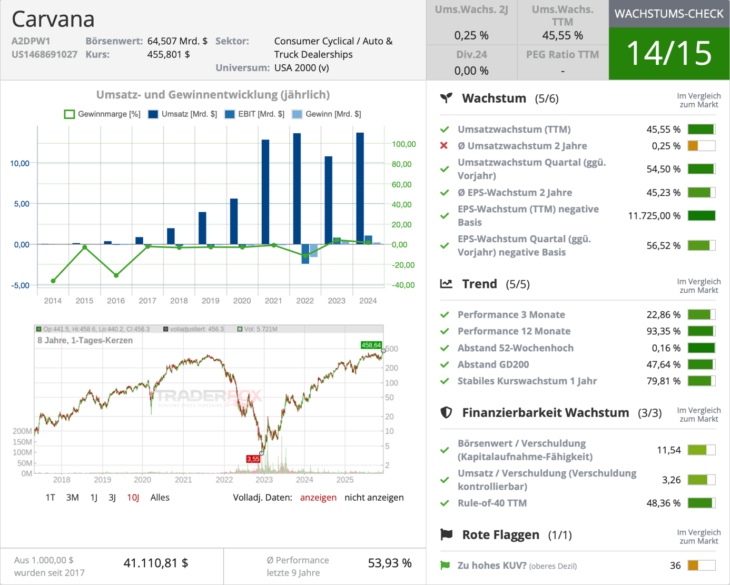This screenshot has width=730, height=585.
Task: Switch chart to the 10J range
Action: tap(133, 497)
